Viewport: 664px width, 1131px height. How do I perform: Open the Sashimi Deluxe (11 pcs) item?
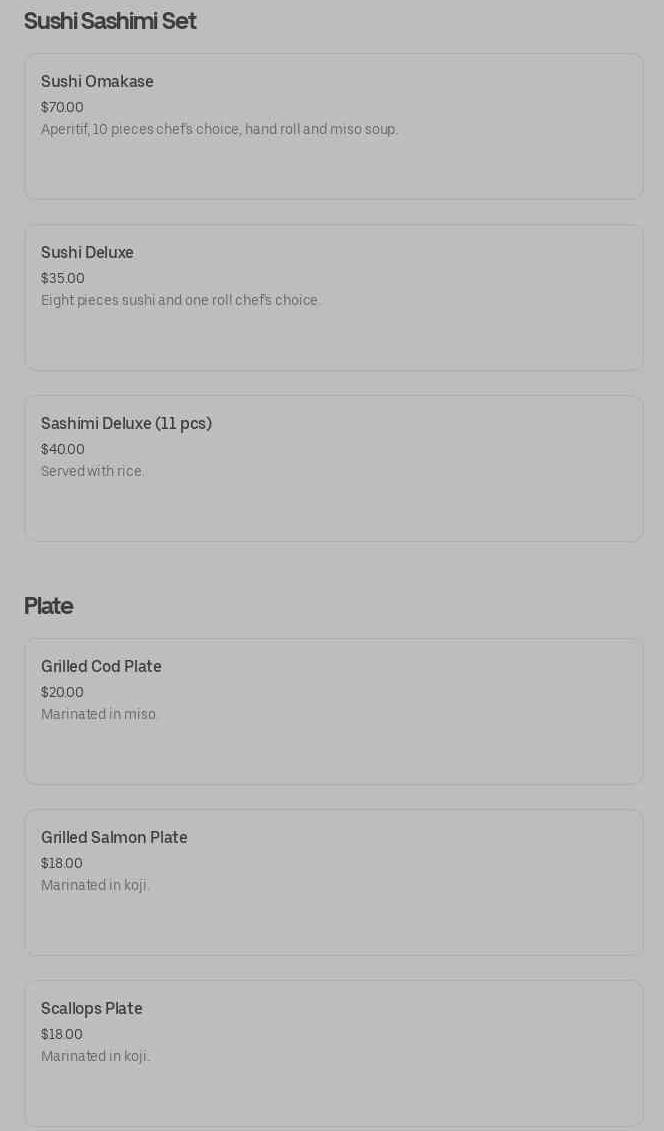[x=126, y=424]
